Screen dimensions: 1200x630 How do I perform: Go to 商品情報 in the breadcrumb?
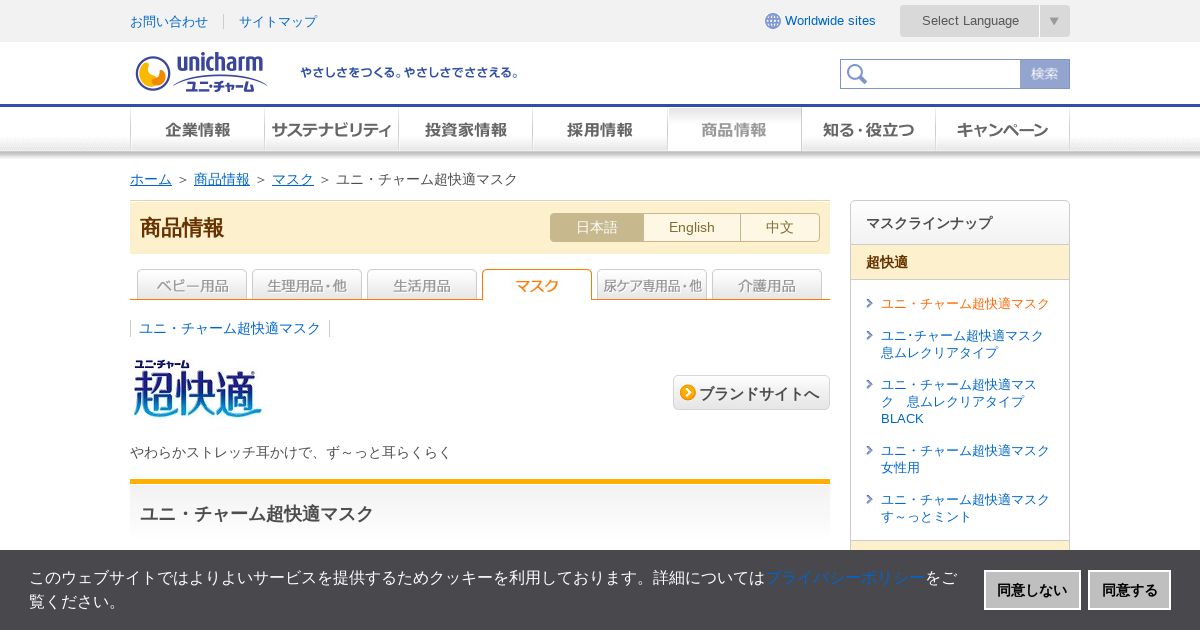point(222,179)
